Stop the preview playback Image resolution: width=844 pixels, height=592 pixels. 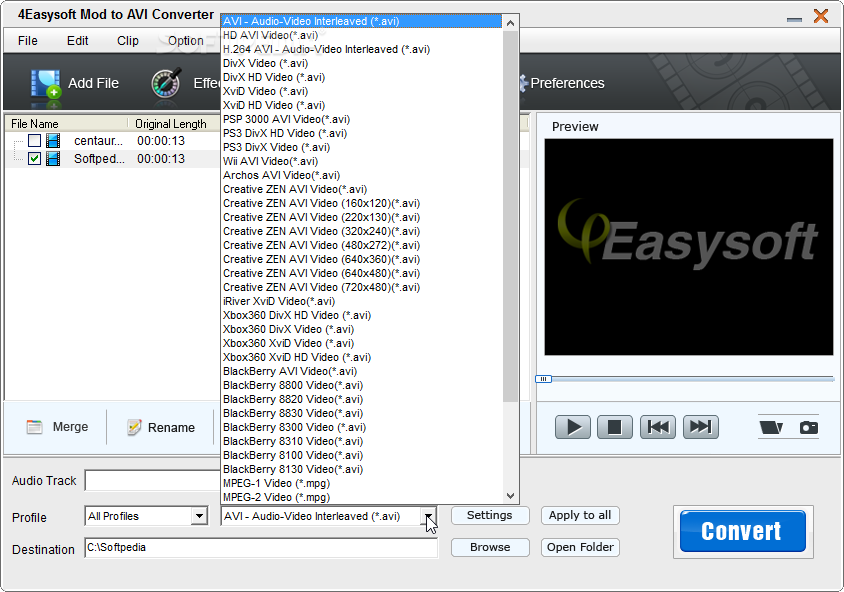(x=615, y=427)
